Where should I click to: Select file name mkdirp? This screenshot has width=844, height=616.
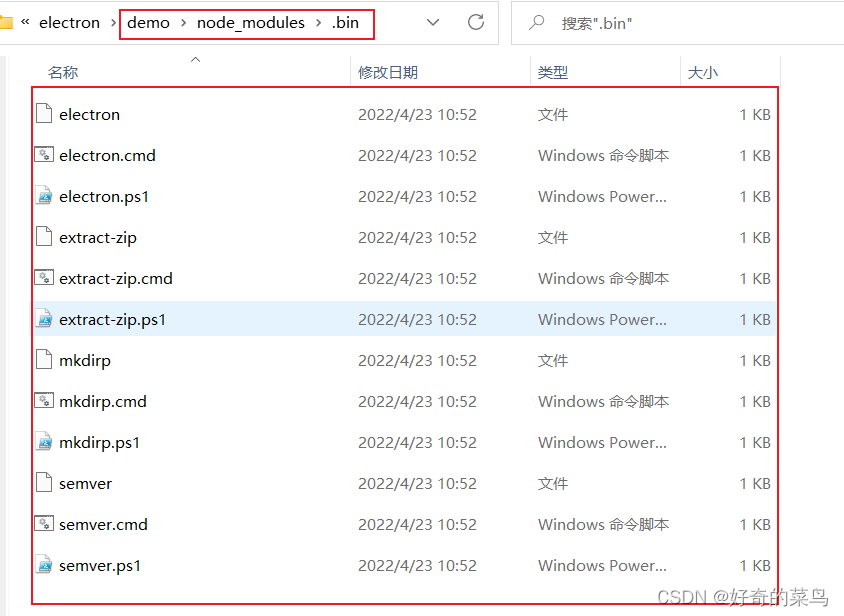85,360
